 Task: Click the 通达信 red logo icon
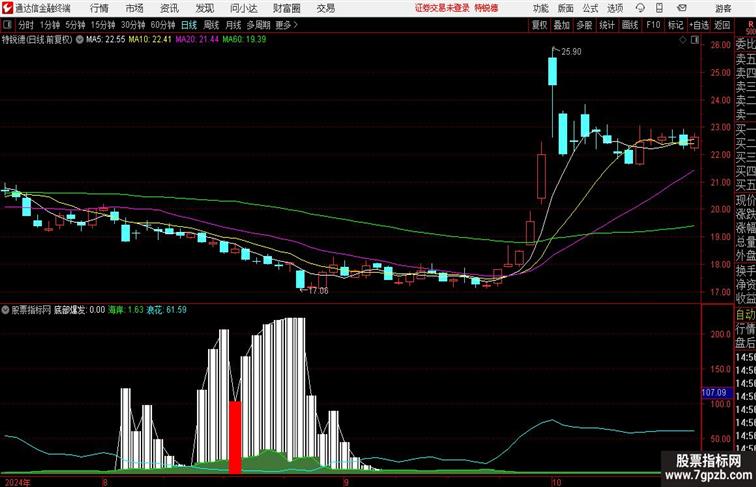click(x=7, y=8)
